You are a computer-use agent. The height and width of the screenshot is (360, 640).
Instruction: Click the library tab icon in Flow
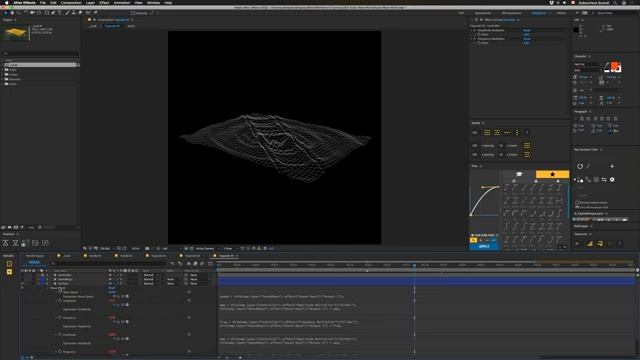[x=519, y=174]
